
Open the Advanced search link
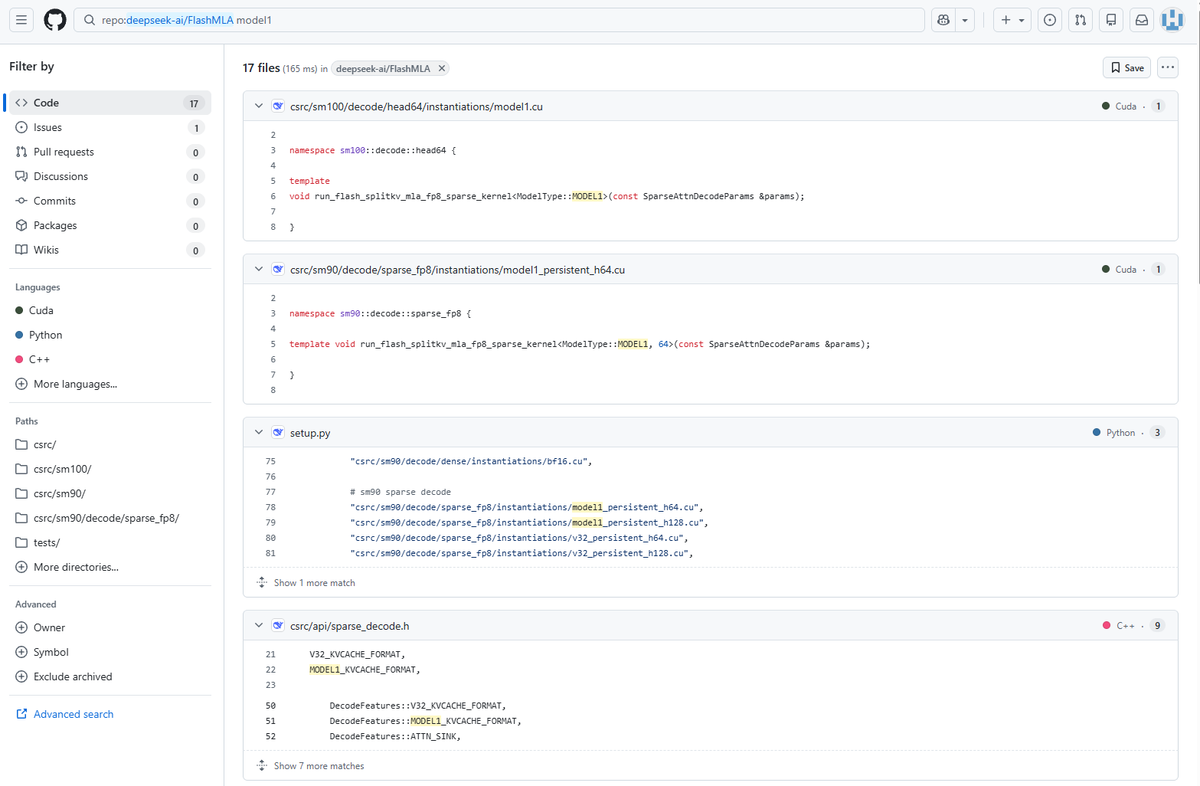click(73, 714)
